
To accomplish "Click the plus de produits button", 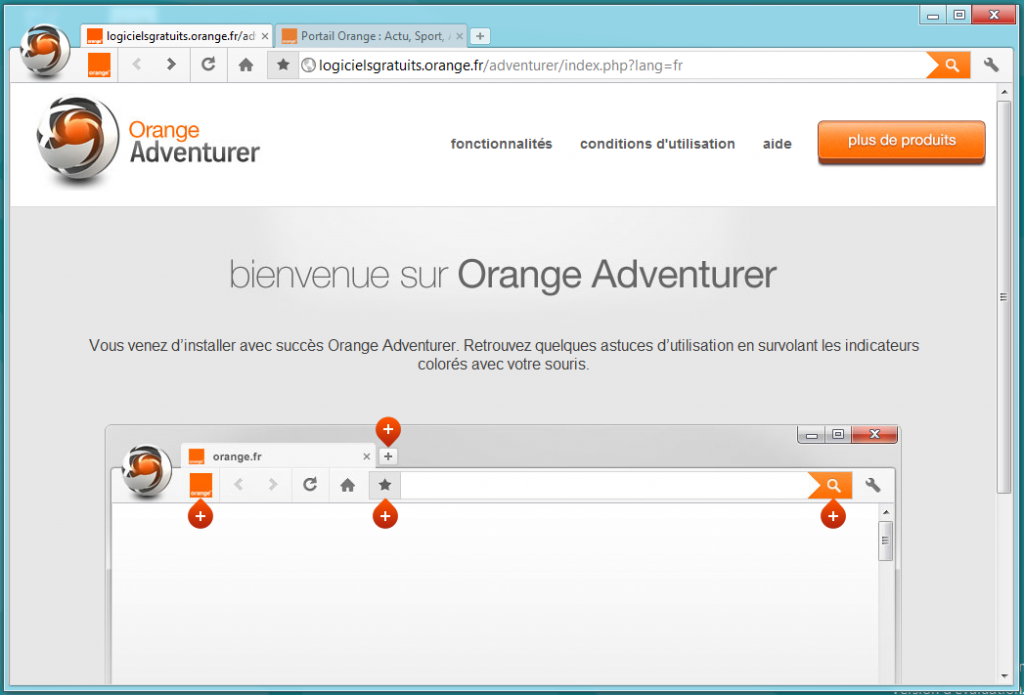I will click(x=901, y=142).
